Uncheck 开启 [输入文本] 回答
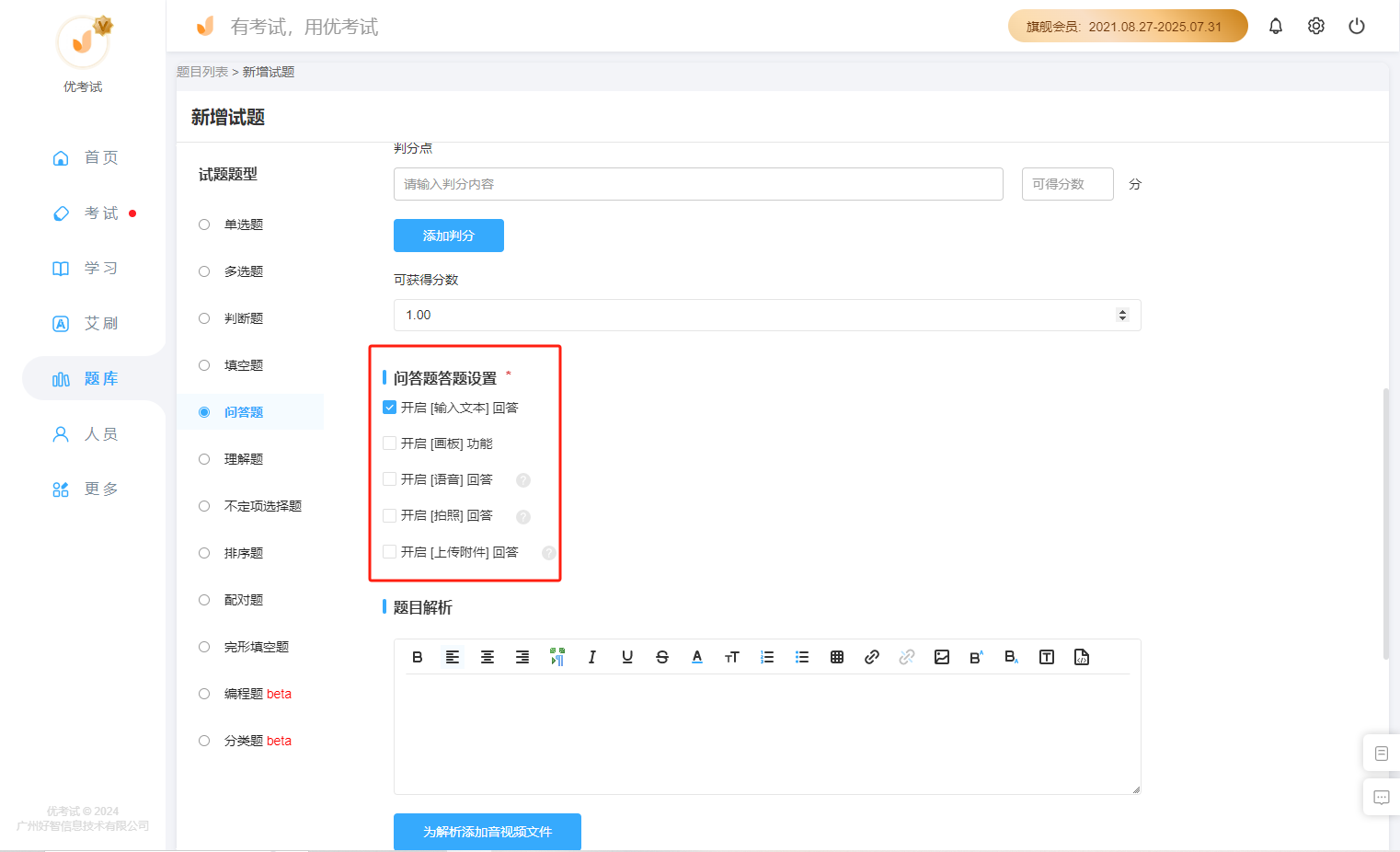1400x852 pixels. [390, 408]
